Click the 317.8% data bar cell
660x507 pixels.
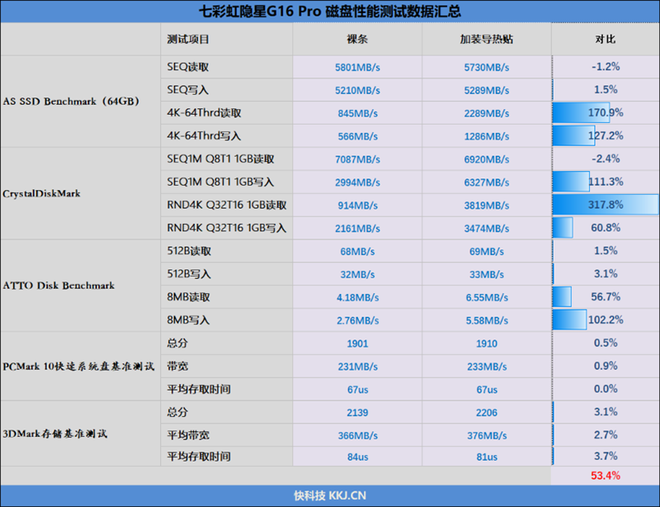(605, 205)
